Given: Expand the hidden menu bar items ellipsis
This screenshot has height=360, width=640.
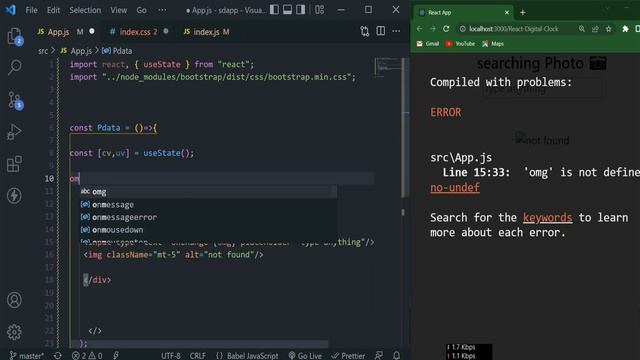Looking at the screenshot, I should click(x=162, y=10).
